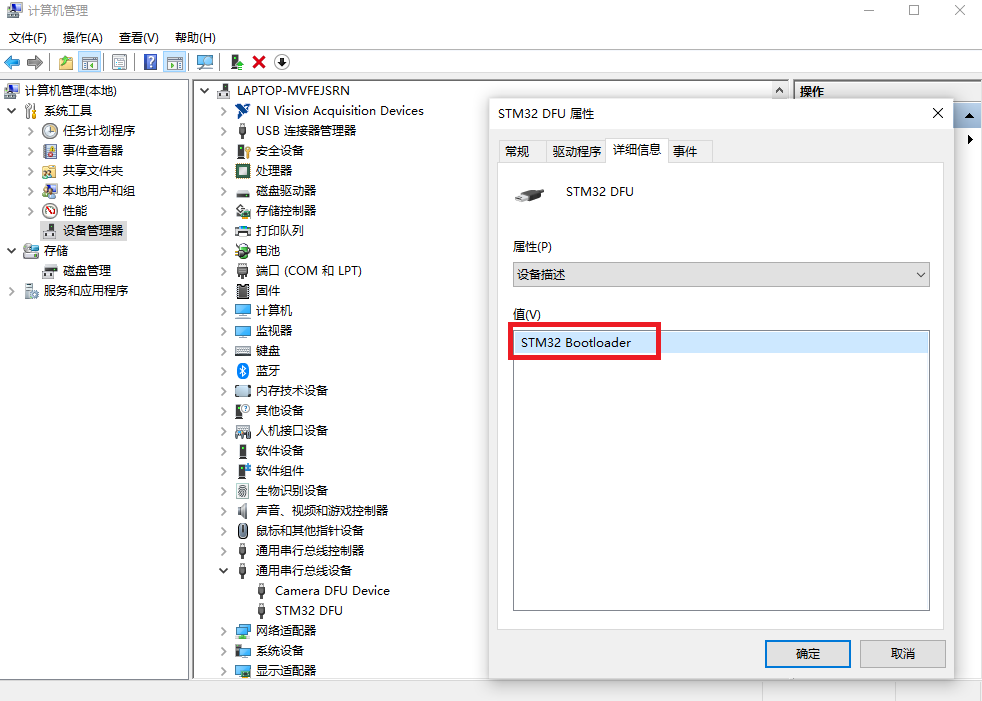
Task: Expand Monitors (监视器) chevron
Action: pyautogui.click(x=224, y=331)
